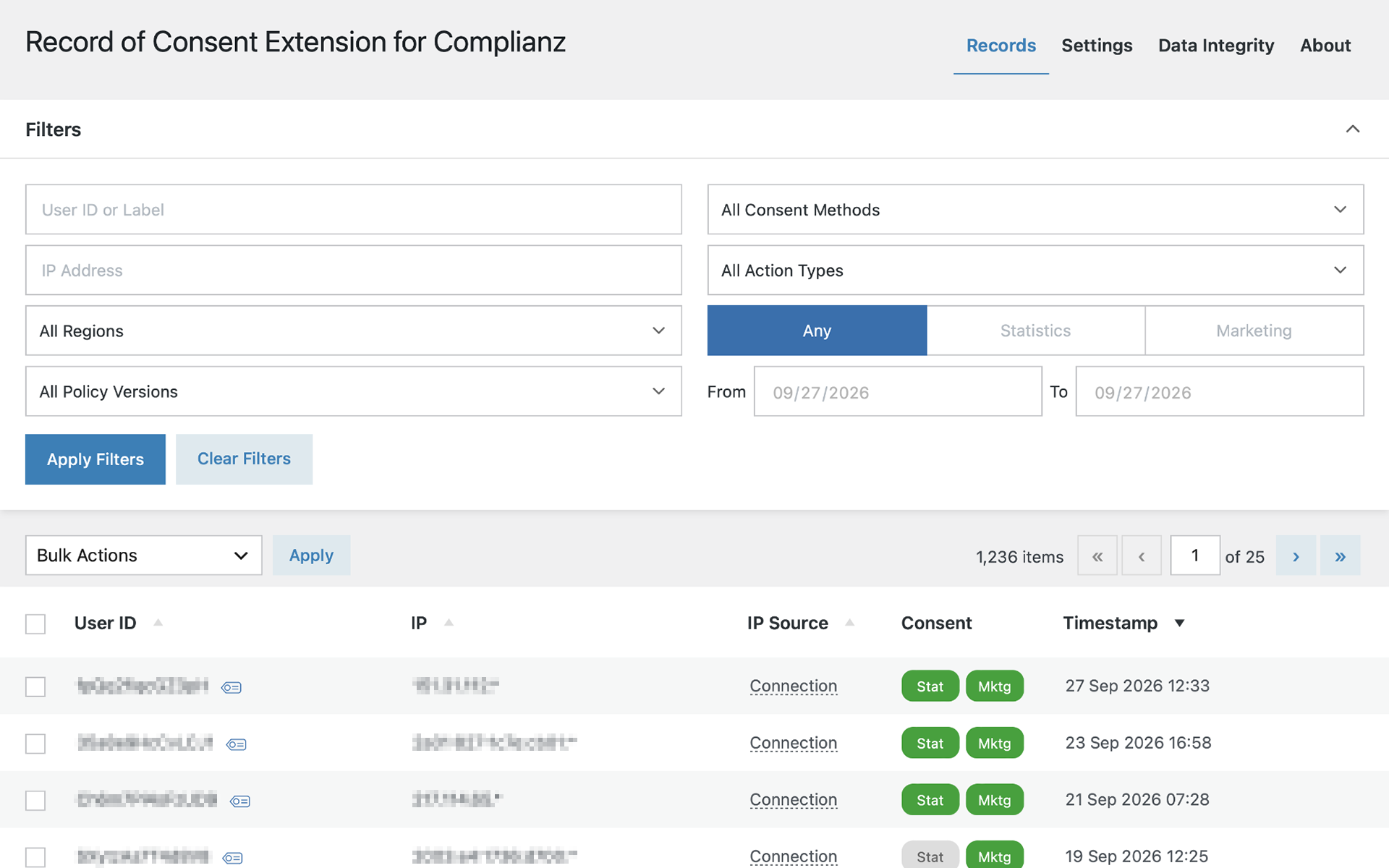Screen dimensions: 1389x868
Task: Open All Action Types dropdown
Action: (x=1035, y=270)
